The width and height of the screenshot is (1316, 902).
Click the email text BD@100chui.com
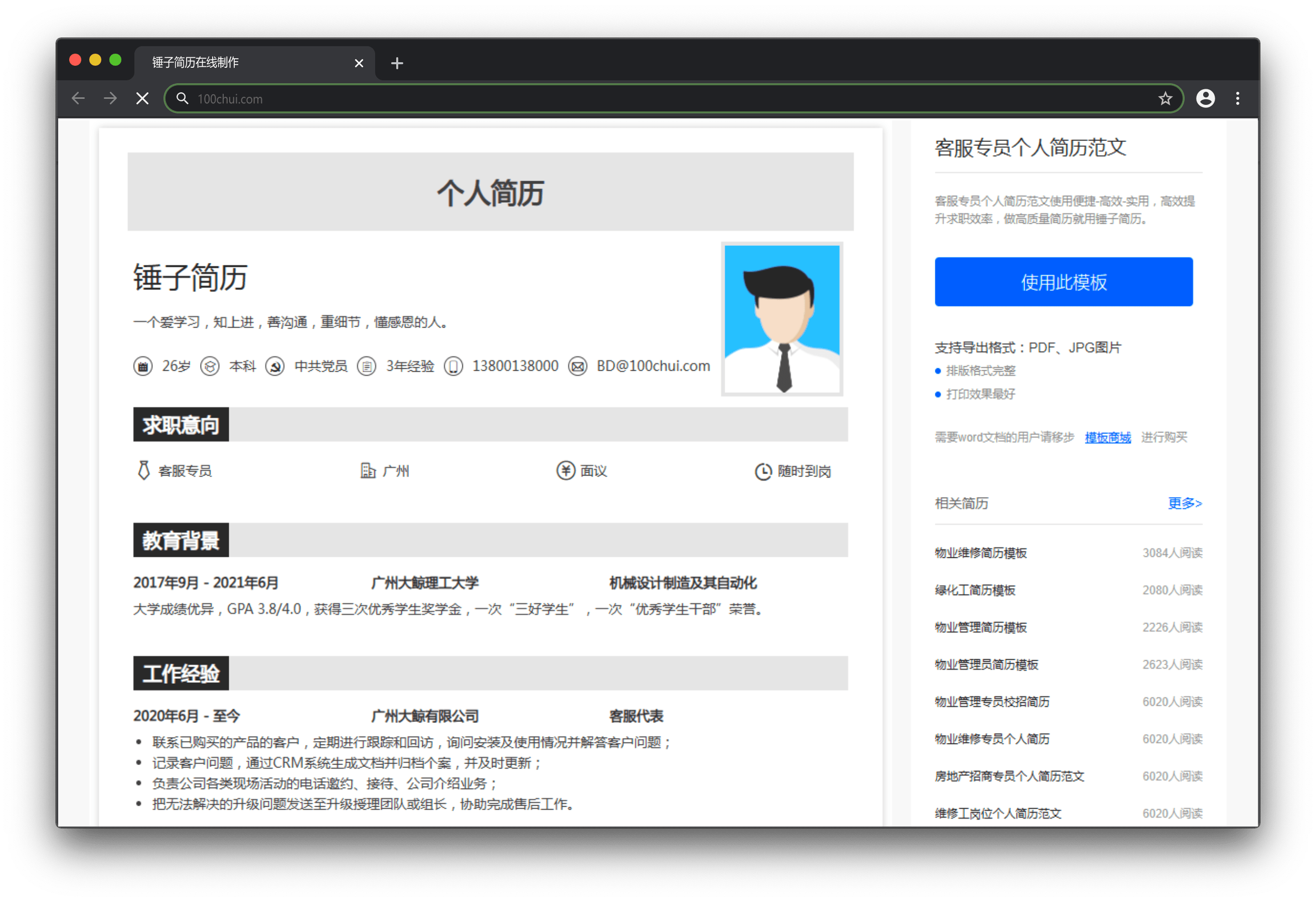(x=653, y=367)
